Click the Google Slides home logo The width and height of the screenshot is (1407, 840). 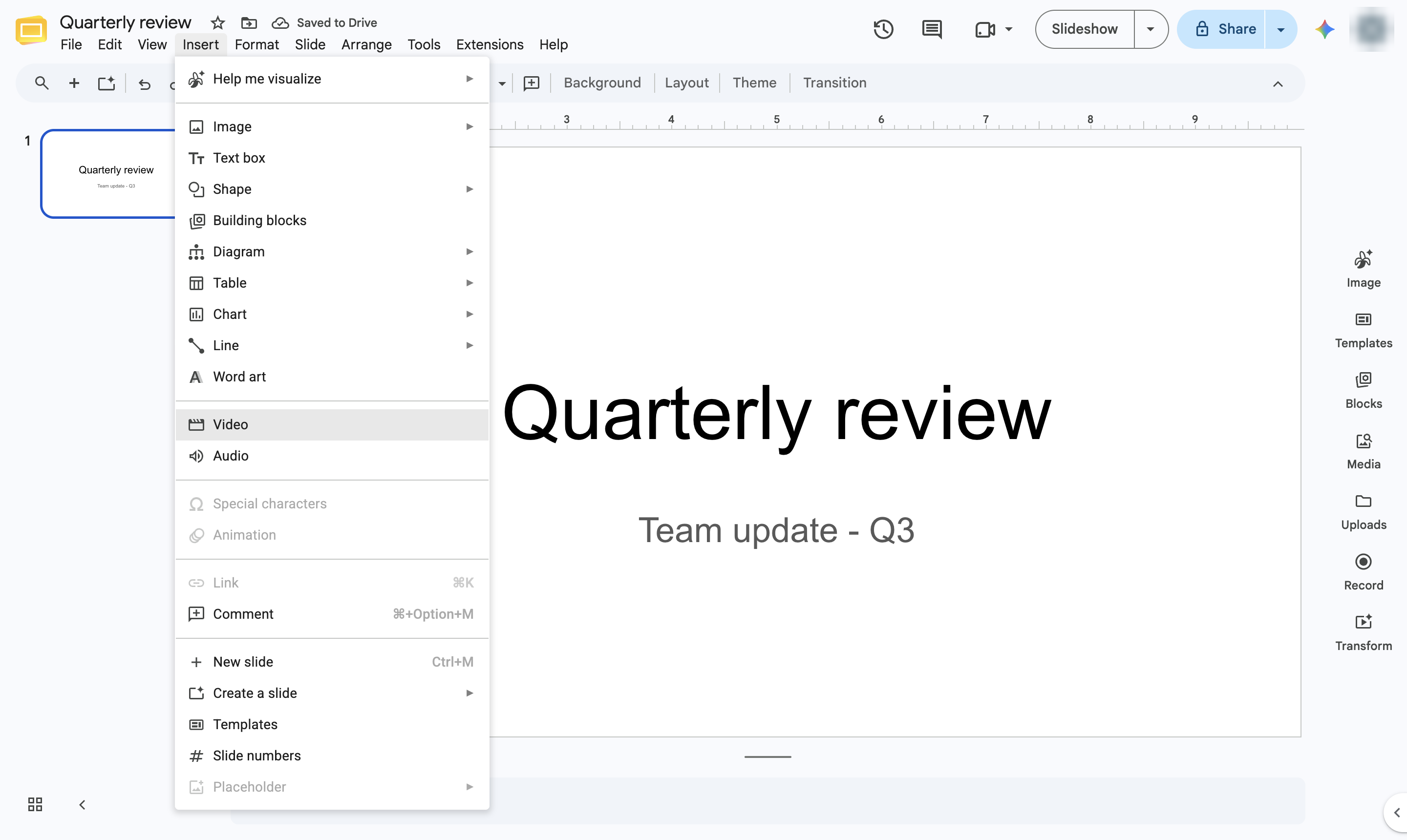pos(31,30)
